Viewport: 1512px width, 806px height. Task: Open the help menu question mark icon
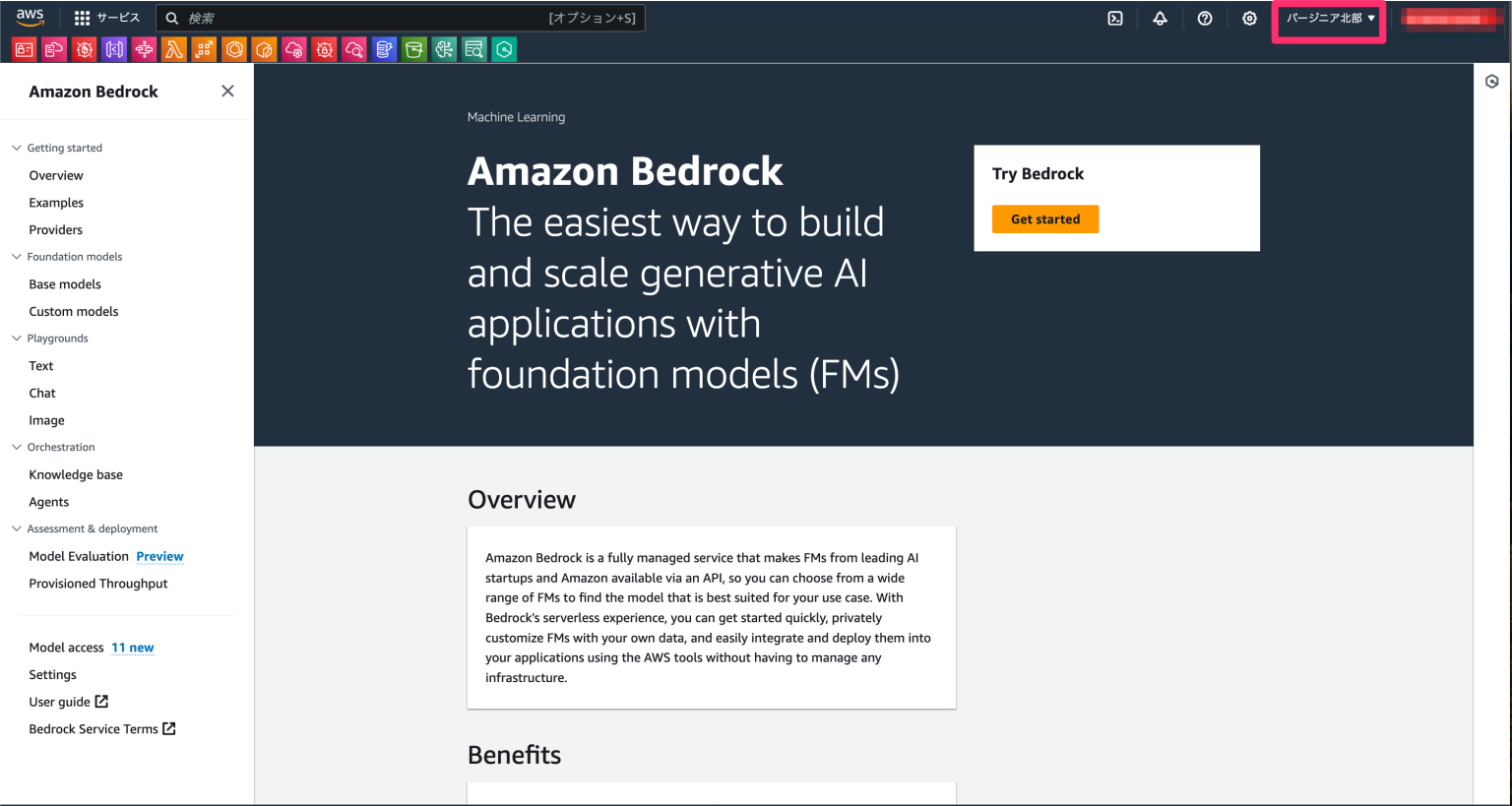click(x=1205, y=18)
